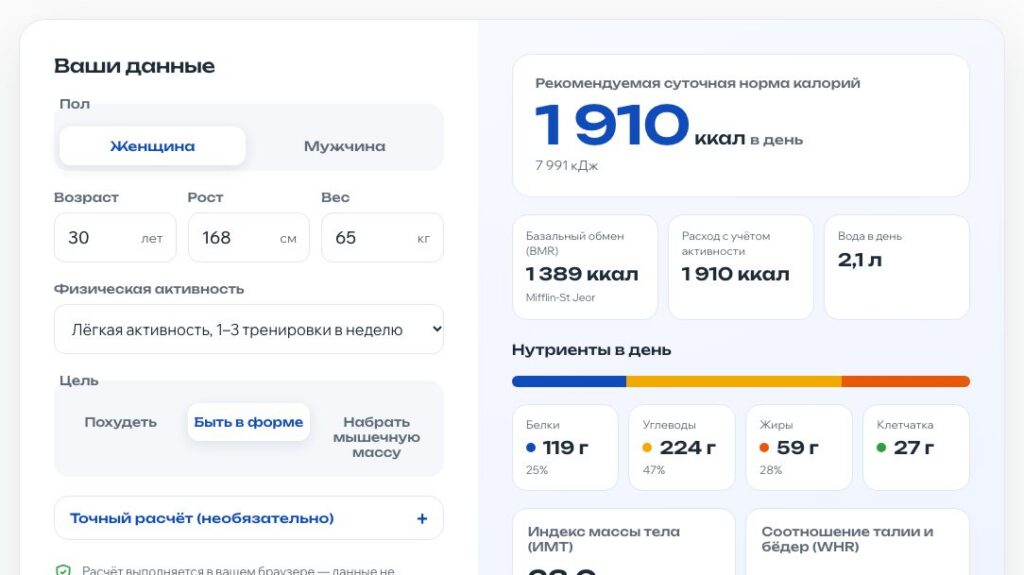Click the Возраст input field with 30
The image size is (1024, 575).
coord(115,237)
